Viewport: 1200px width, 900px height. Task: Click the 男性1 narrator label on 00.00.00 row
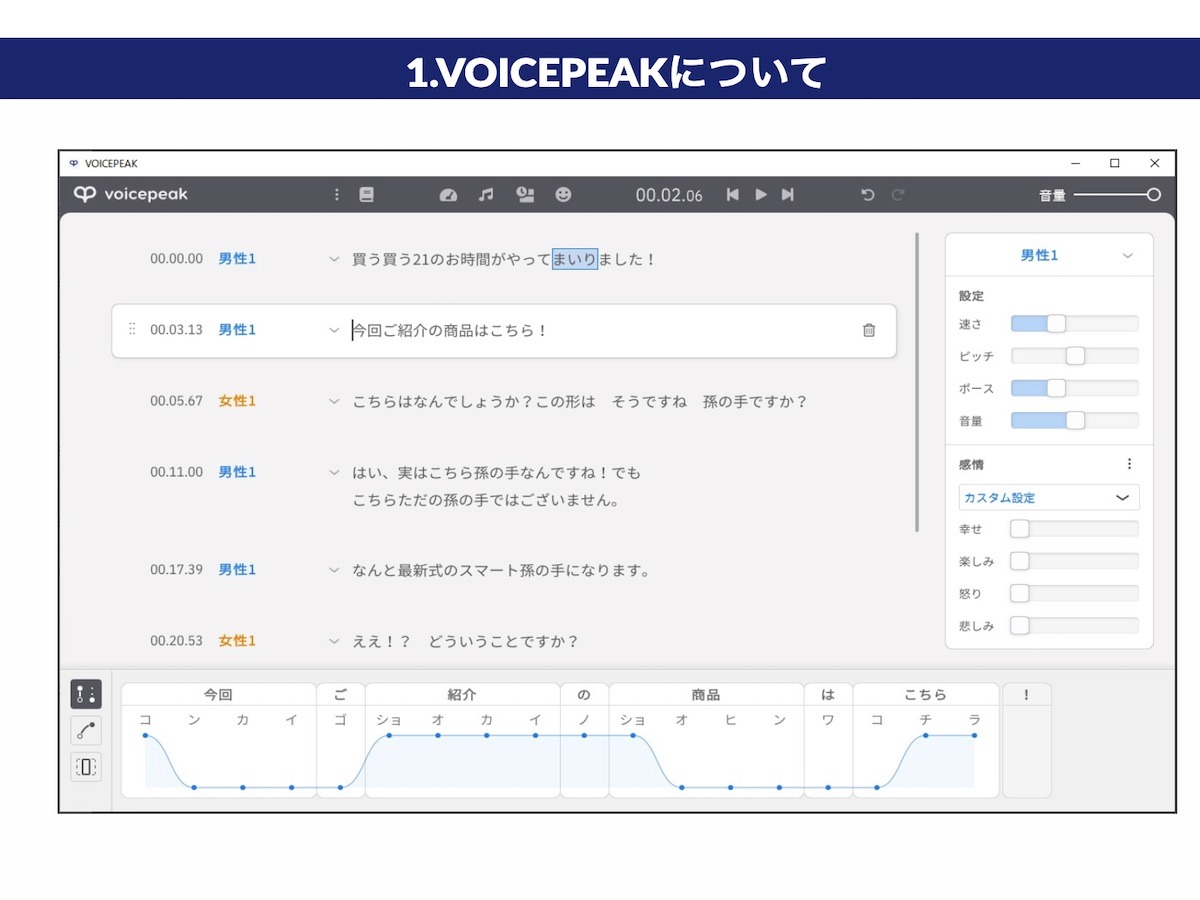click(x=237, y=259)
